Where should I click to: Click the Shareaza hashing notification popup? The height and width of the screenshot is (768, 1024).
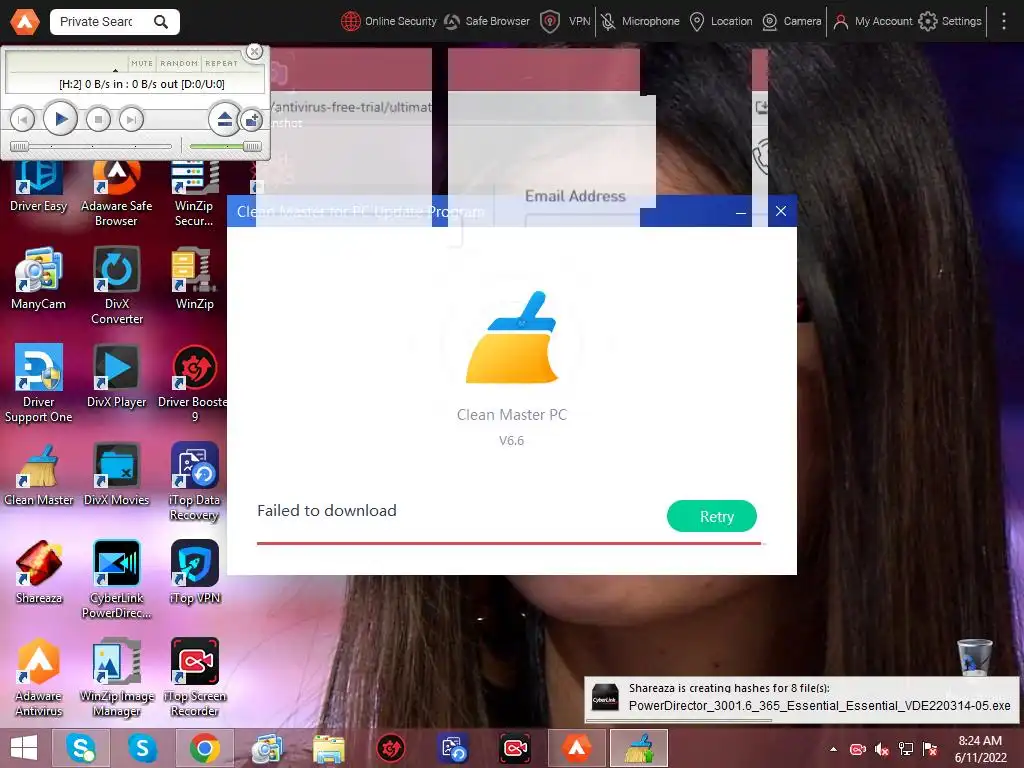pos(801,699)
